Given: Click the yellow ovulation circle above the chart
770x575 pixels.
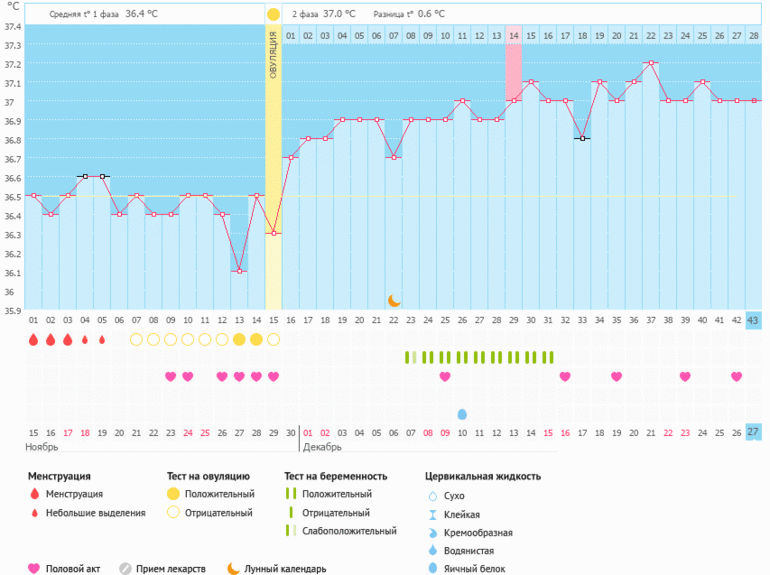Looking at the screenshot, I should click(x=273, y=15).
